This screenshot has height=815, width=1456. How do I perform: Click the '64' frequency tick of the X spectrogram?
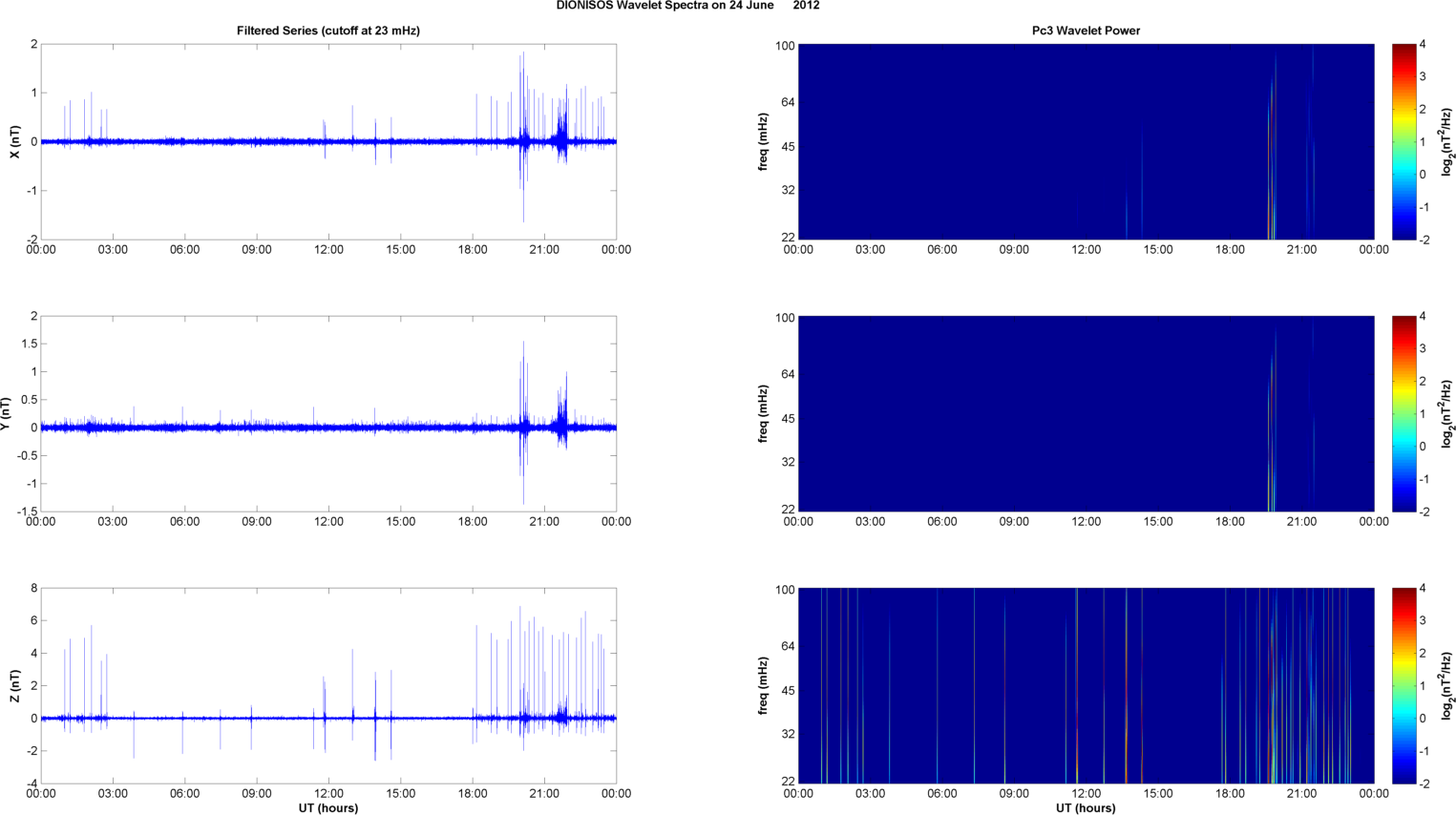(788, 102)
